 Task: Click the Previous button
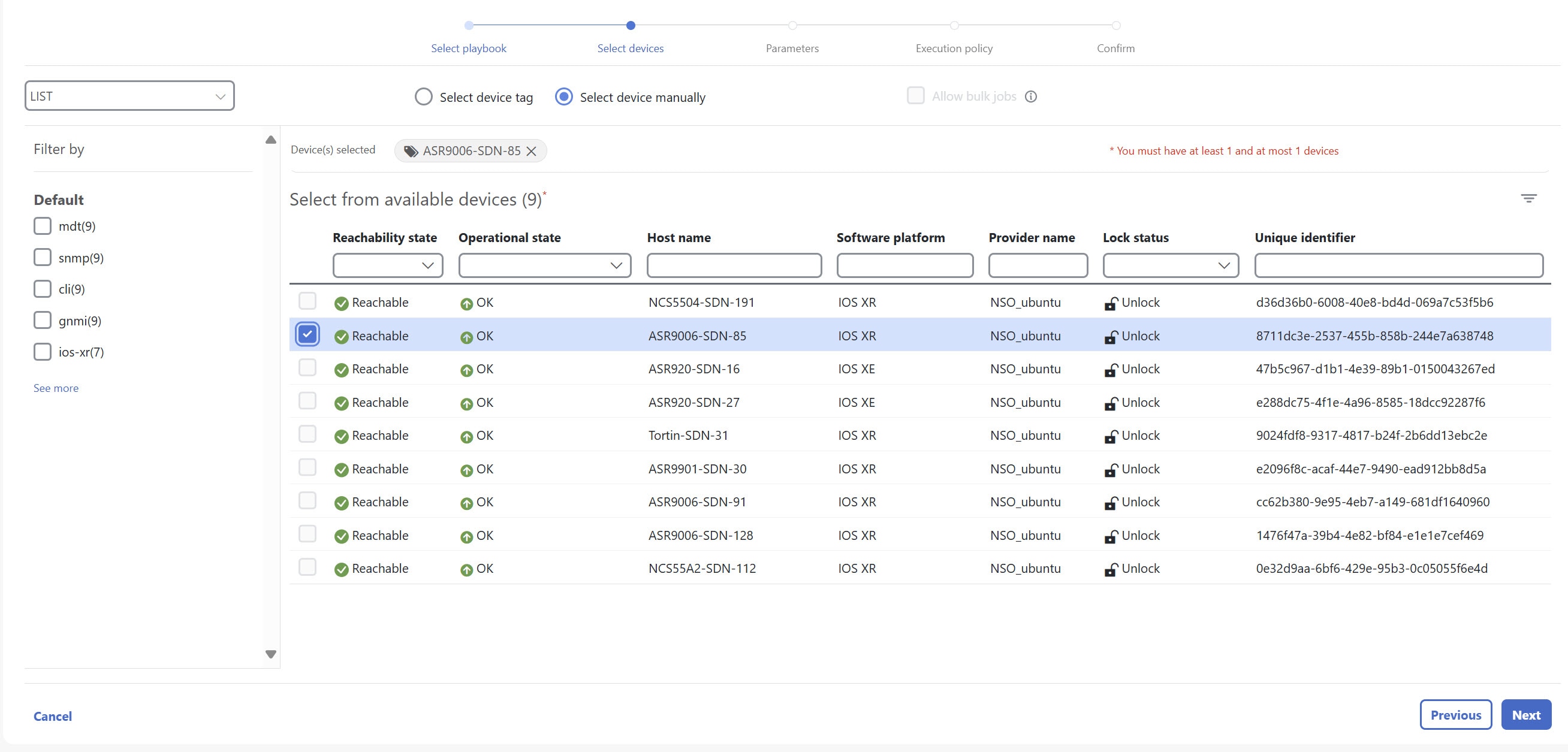pos(1455,715)
